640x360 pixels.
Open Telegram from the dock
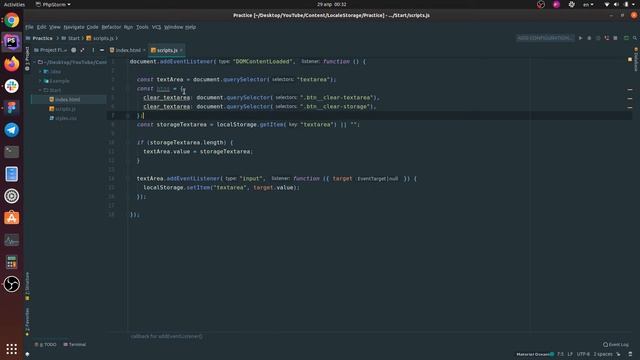click(11, 130)
